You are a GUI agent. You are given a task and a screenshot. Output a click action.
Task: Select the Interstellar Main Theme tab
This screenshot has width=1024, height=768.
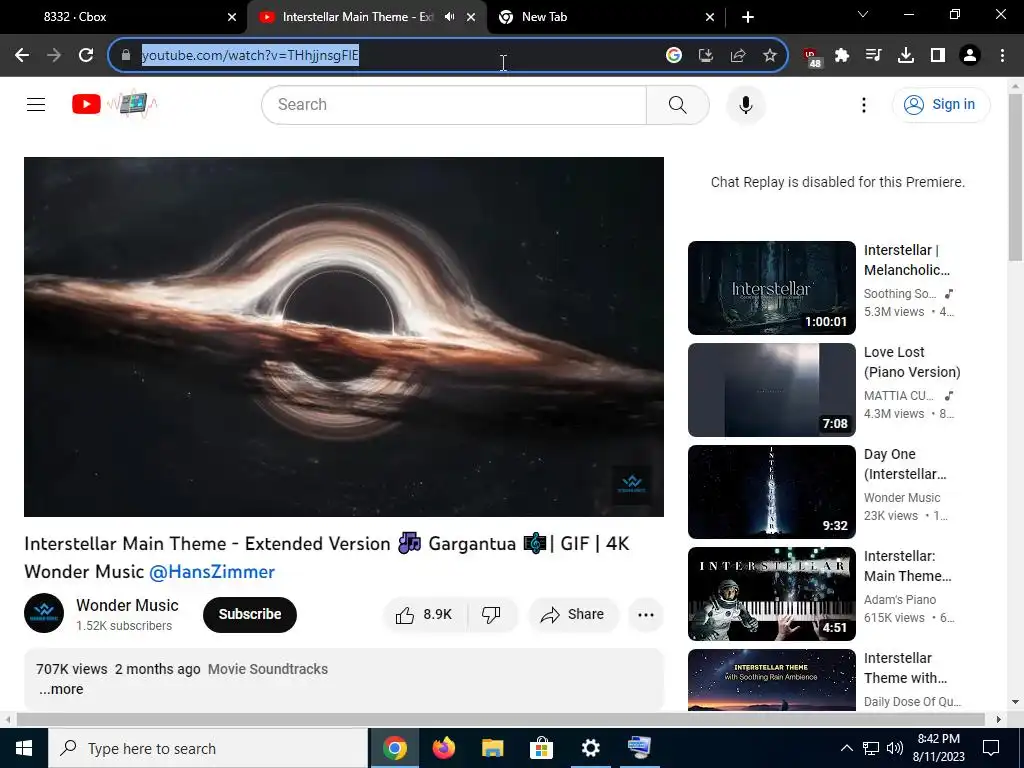coord(358,17)
